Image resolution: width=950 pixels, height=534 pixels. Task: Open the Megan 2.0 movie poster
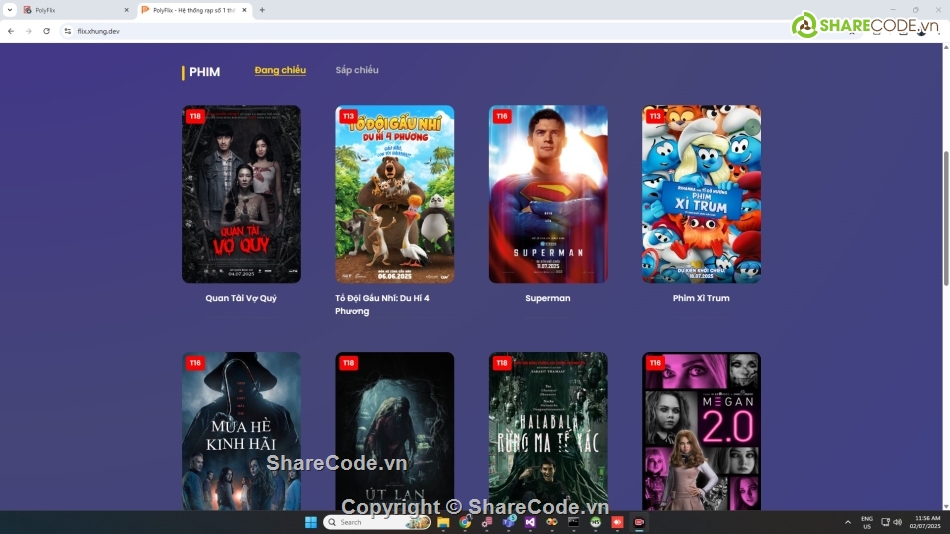pyautogui.click(x=701, y=431)
